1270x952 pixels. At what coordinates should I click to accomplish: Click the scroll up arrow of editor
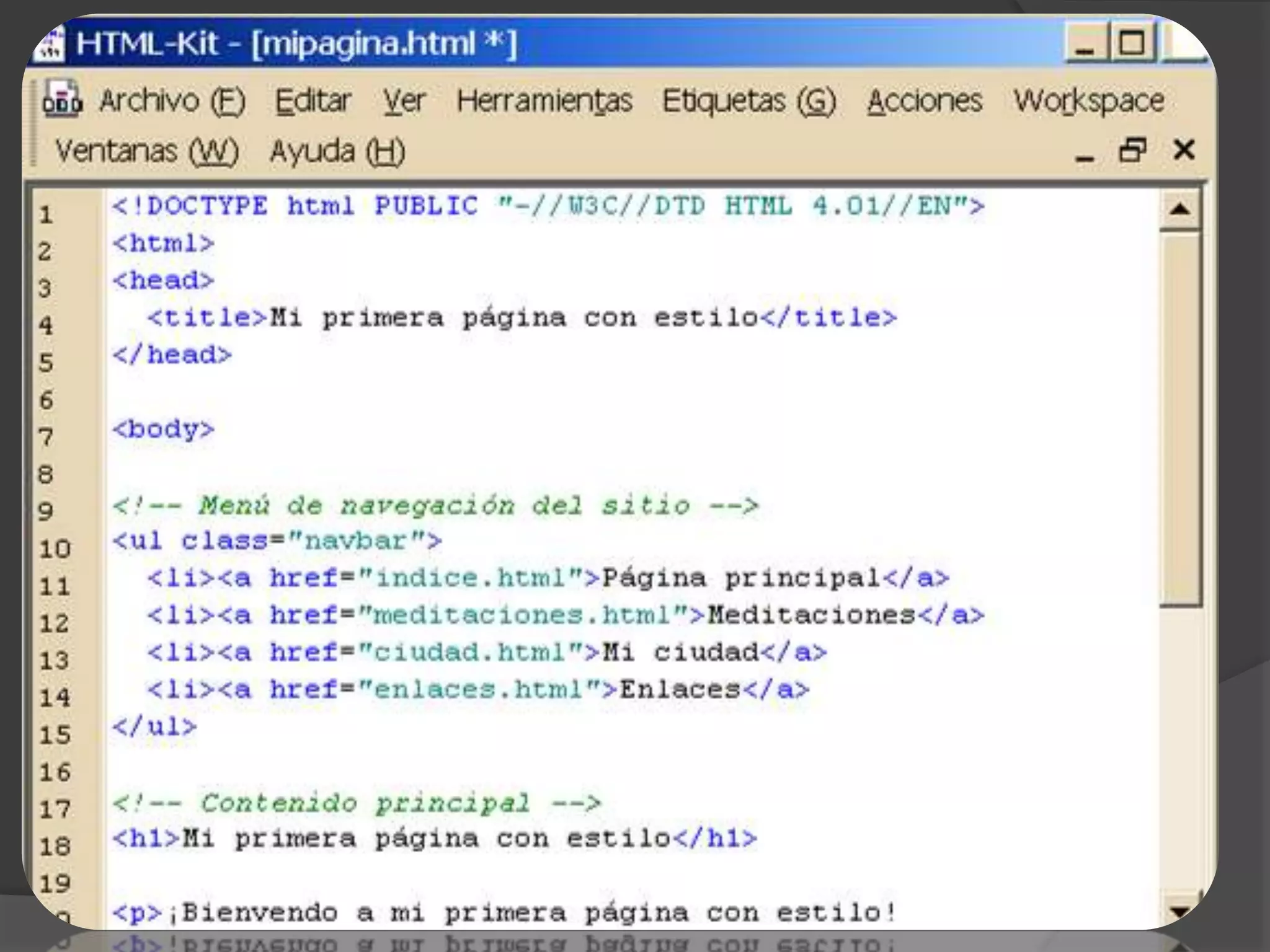click(1180, 209)
